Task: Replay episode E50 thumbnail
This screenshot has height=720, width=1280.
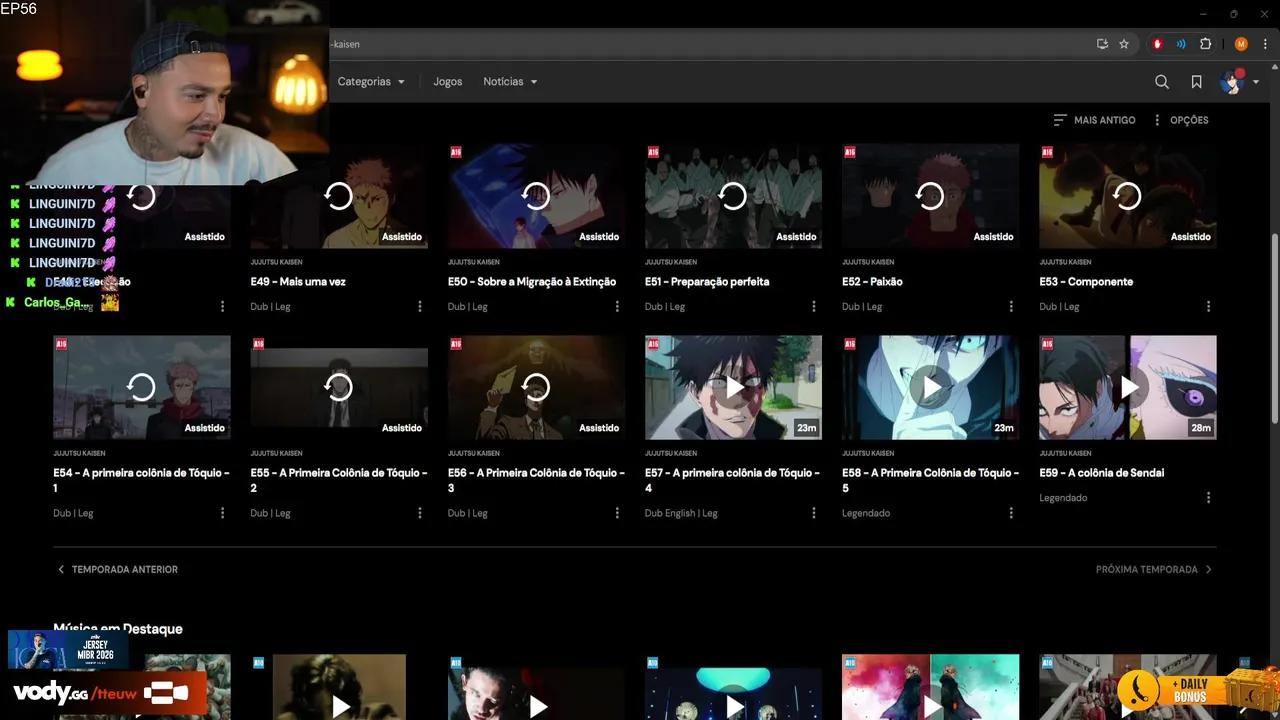Action: click(x=536, y=196)
